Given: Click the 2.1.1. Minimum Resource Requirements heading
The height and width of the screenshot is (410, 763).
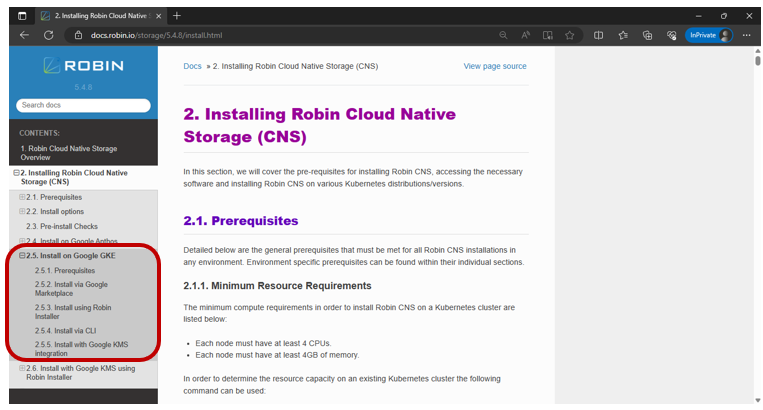Looking at the screenshot, I should coord(277,286).
